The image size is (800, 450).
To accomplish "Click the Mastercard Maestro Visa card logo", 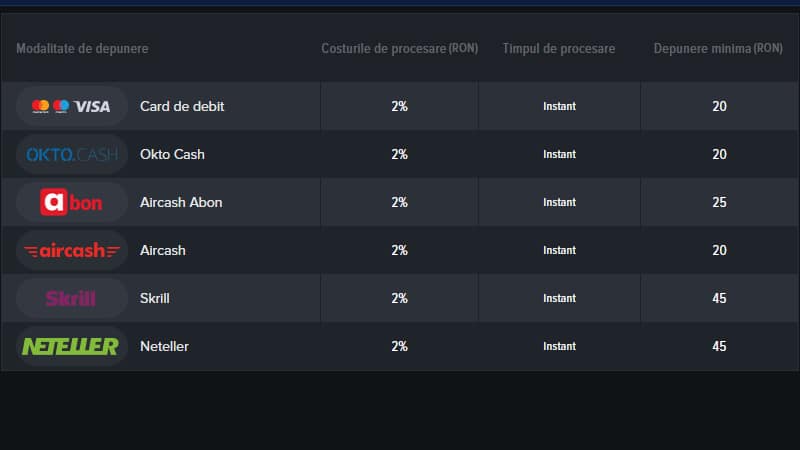I will coord(71,106).
